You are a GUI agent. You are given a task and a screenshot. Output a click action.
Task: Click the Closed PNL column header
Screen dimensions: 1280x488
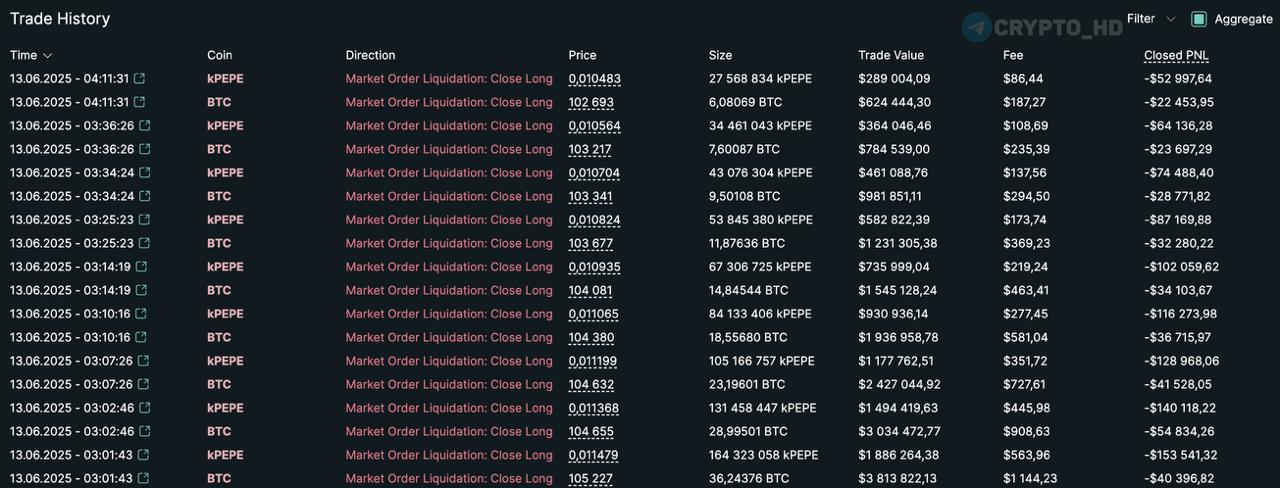1176,55
